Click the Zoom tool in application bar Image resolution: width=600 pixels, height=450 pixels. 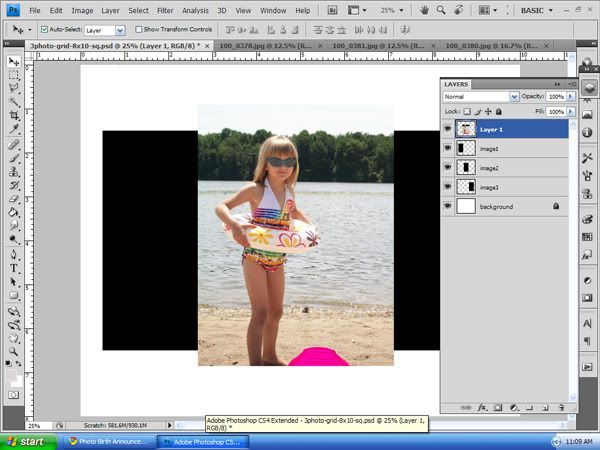pyautogui.click(x=441, y=10)
